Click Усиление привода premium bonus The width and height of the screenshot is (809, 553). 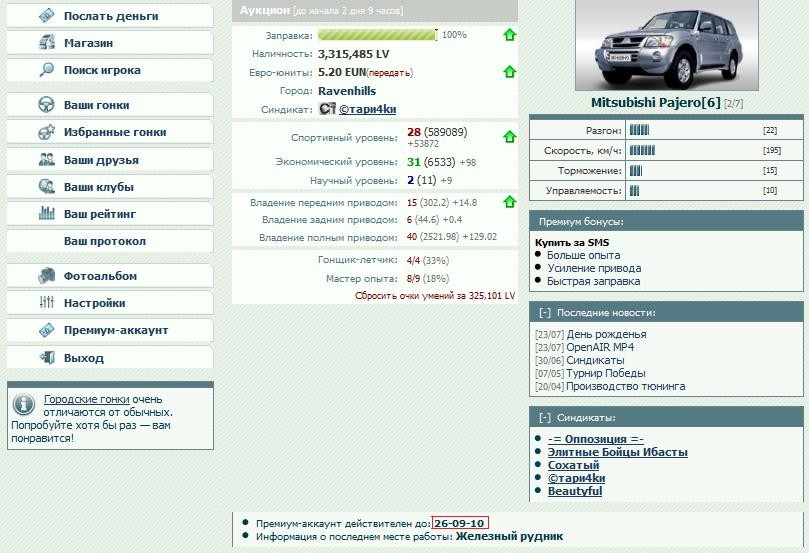tap(594, 268)
